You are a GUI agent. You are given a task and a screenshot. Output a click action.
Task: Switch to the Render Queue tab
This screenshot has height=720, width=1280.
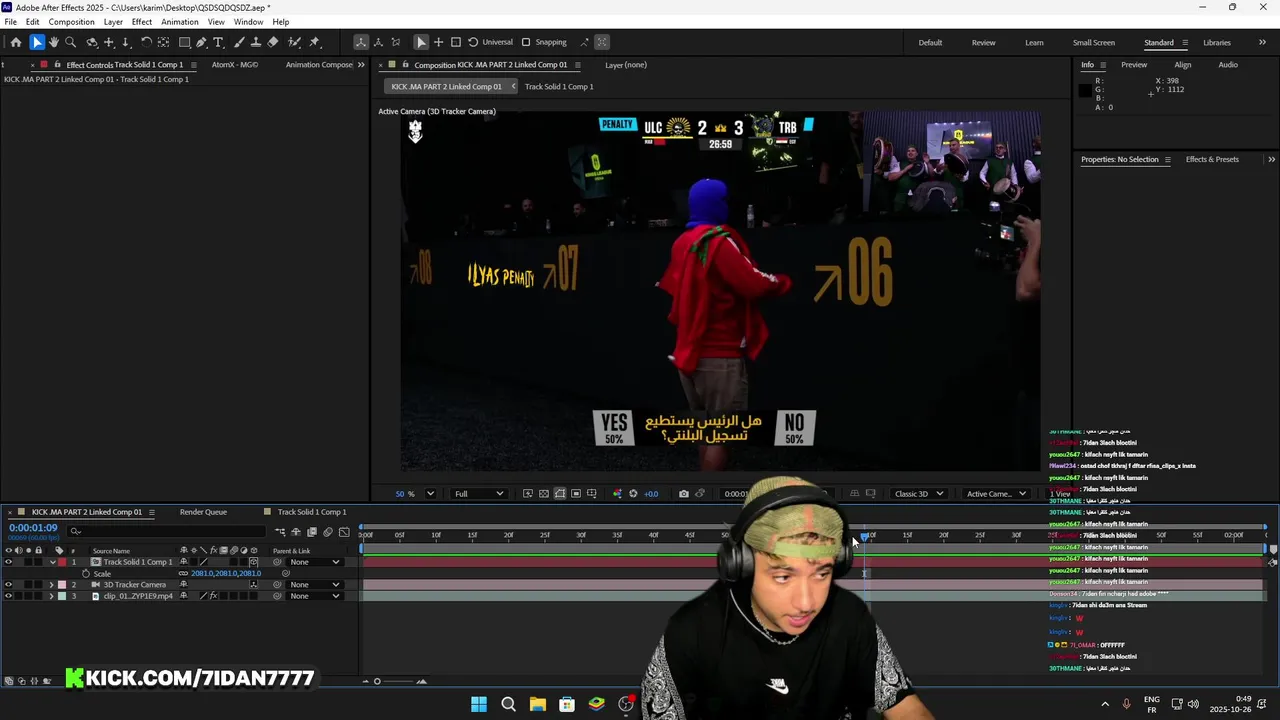click(x=203, y=512)
